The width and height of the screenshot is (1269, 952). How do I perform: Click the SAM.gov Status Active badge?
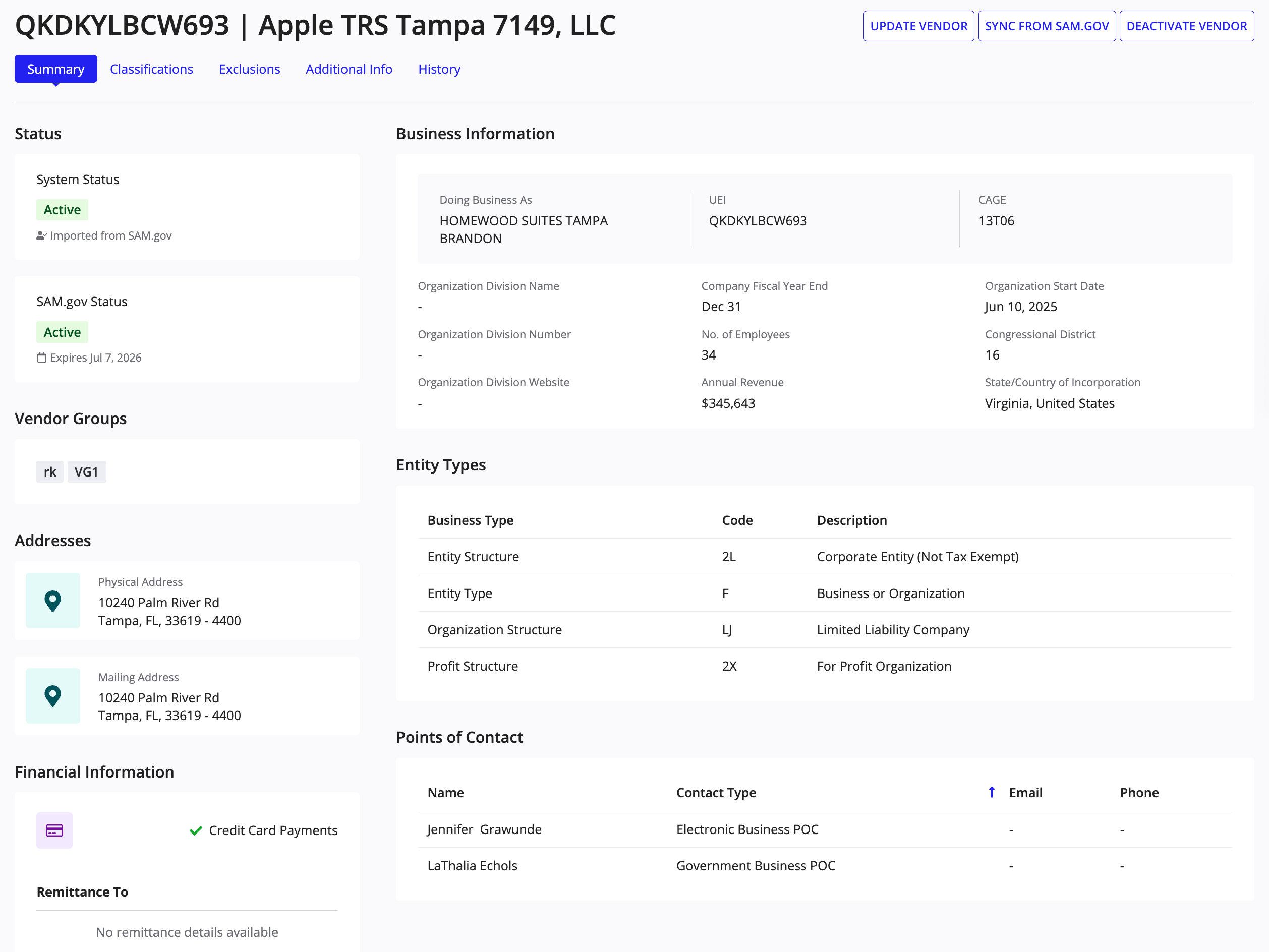pyautogui.click(x=62, y=332)
